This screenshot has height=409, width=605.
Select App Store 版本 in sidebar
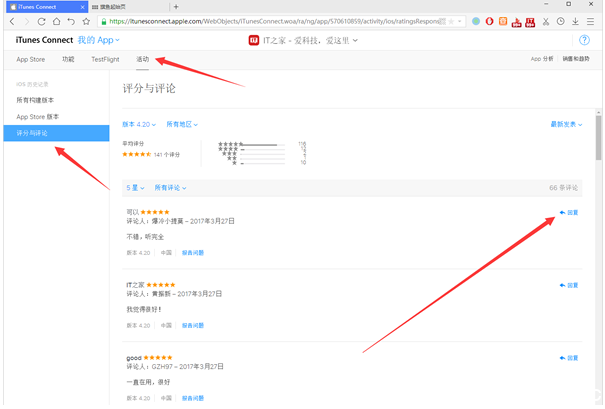(37, 117)
